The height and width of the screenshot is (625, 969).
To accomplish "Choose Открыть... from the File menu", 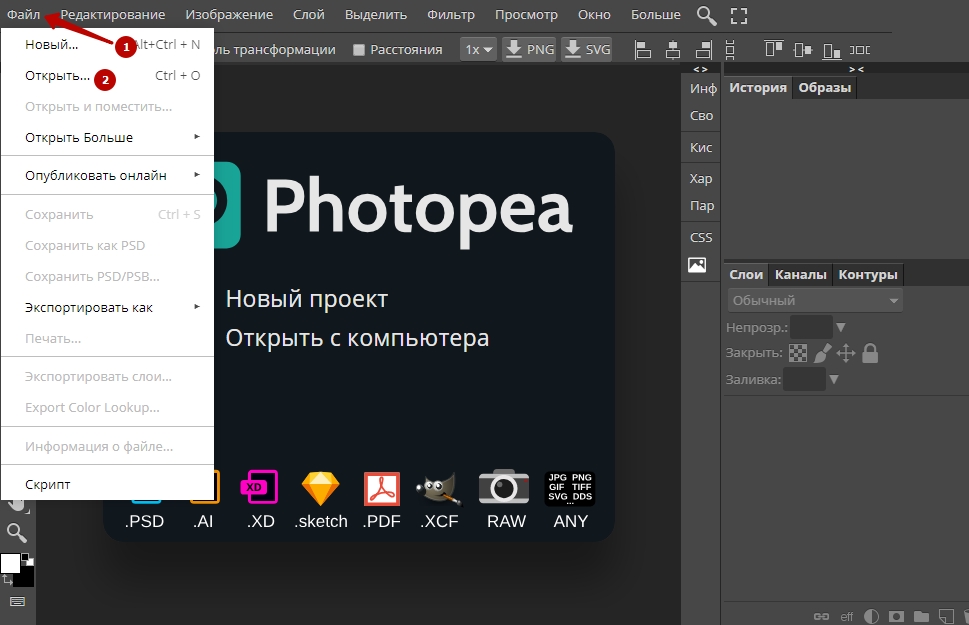I will 57,75.
